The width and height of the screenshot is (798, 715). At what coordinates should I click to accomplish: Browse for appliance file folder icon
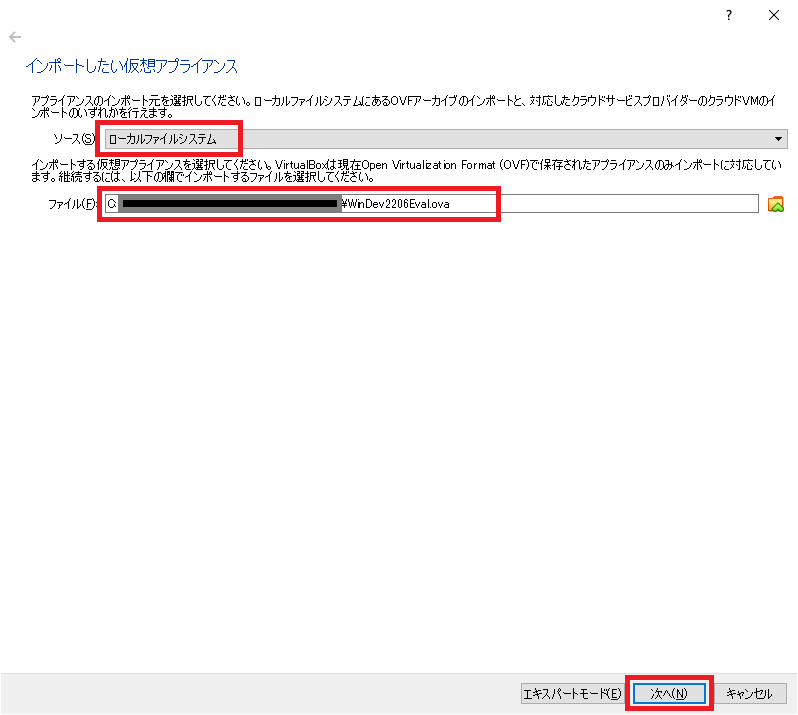coord(776,205)
